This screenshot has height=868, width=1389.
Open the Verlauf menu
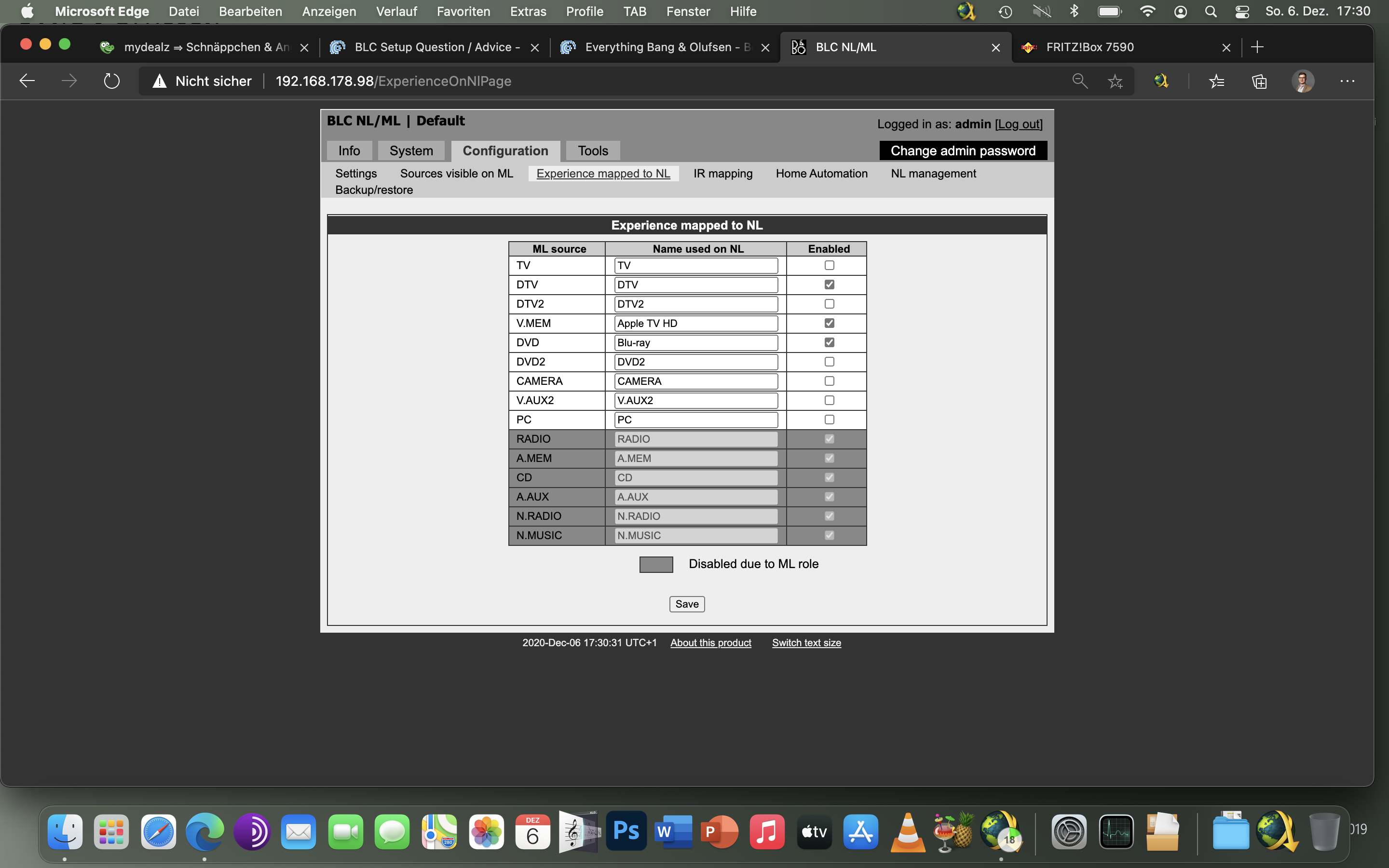click(396, 12)
